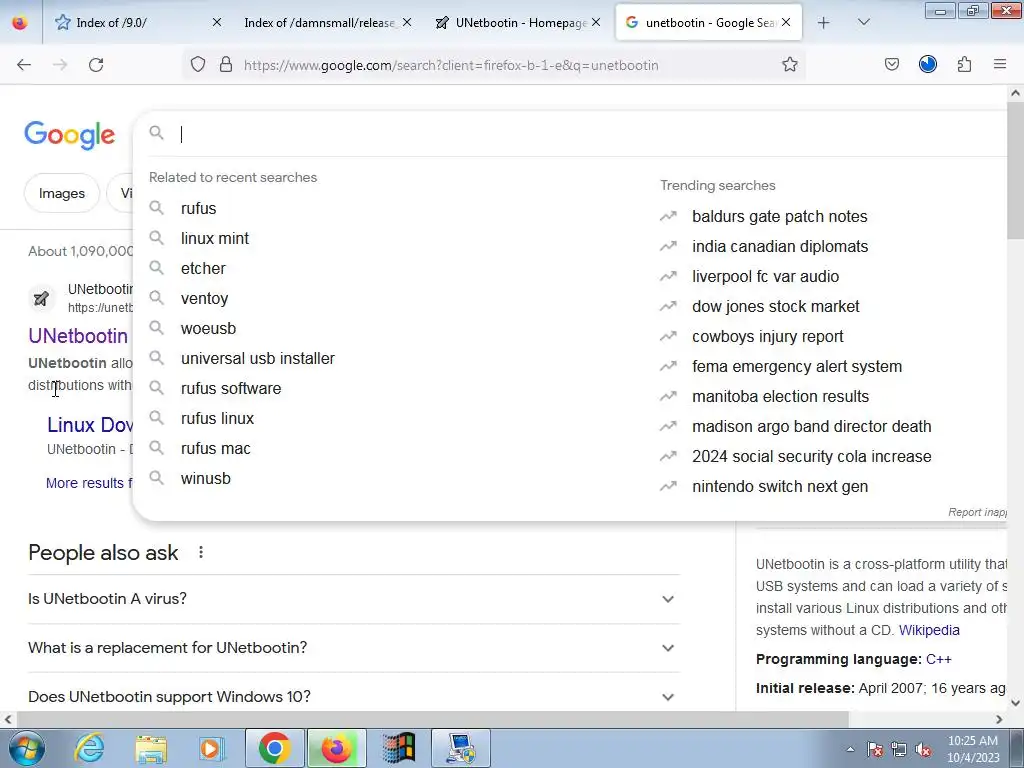Expand Is UNetbootin A virus question
This screenshot has height=768, width=1024.
coord(354,599)
